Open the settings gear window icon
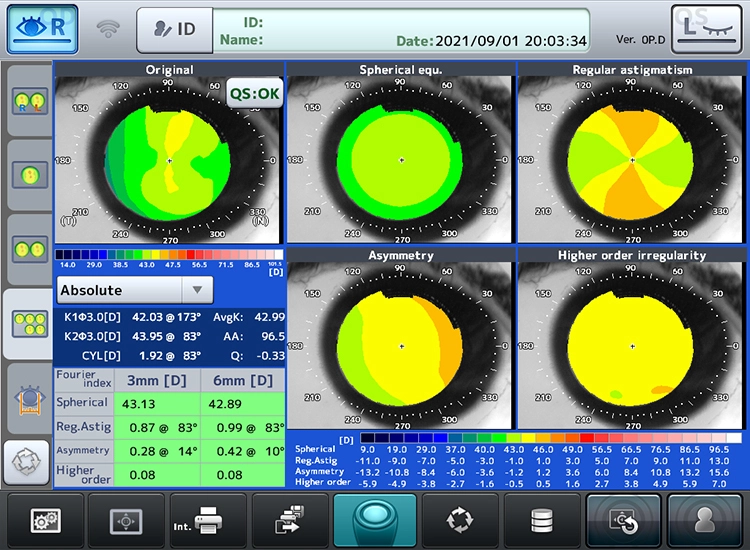 pos(45,520)
